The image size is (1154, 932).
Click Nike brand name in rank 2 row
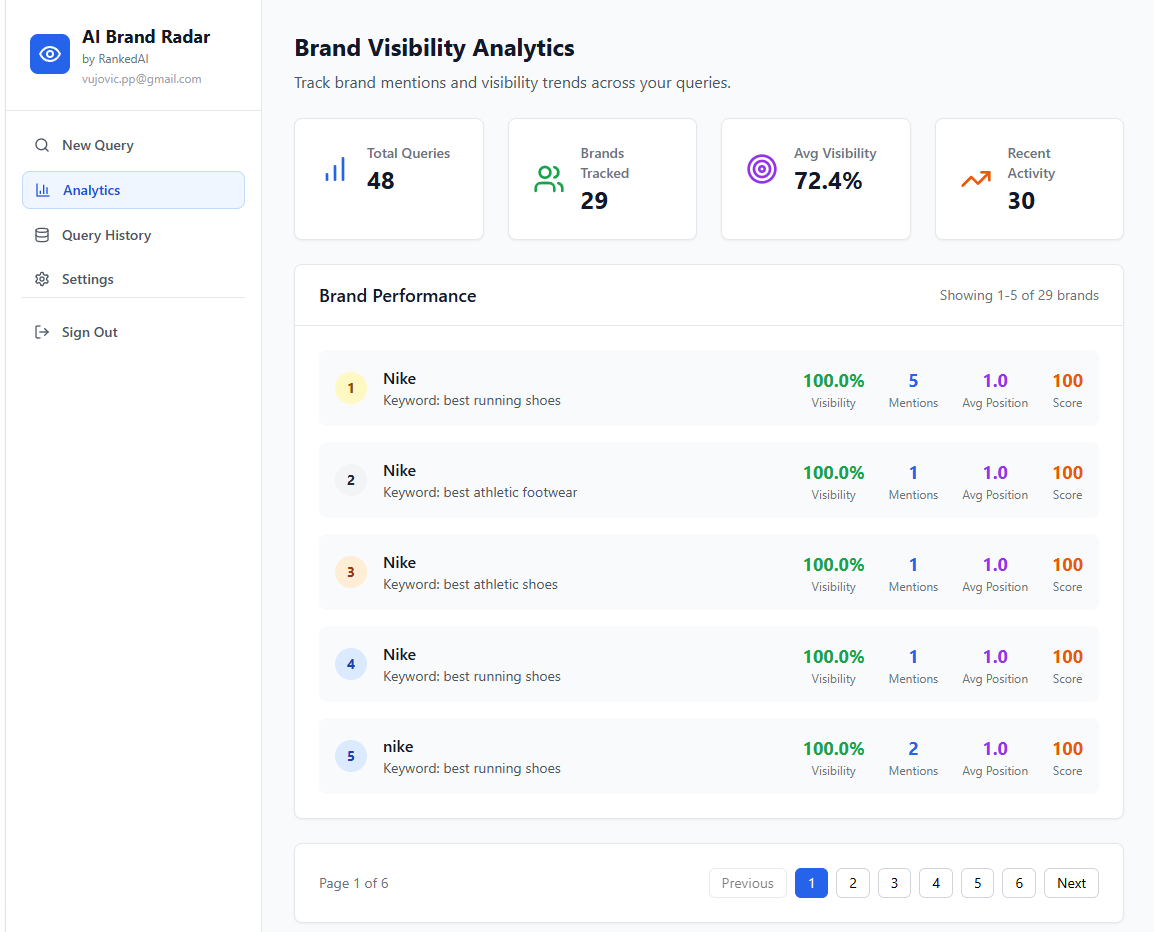[400, 470]
